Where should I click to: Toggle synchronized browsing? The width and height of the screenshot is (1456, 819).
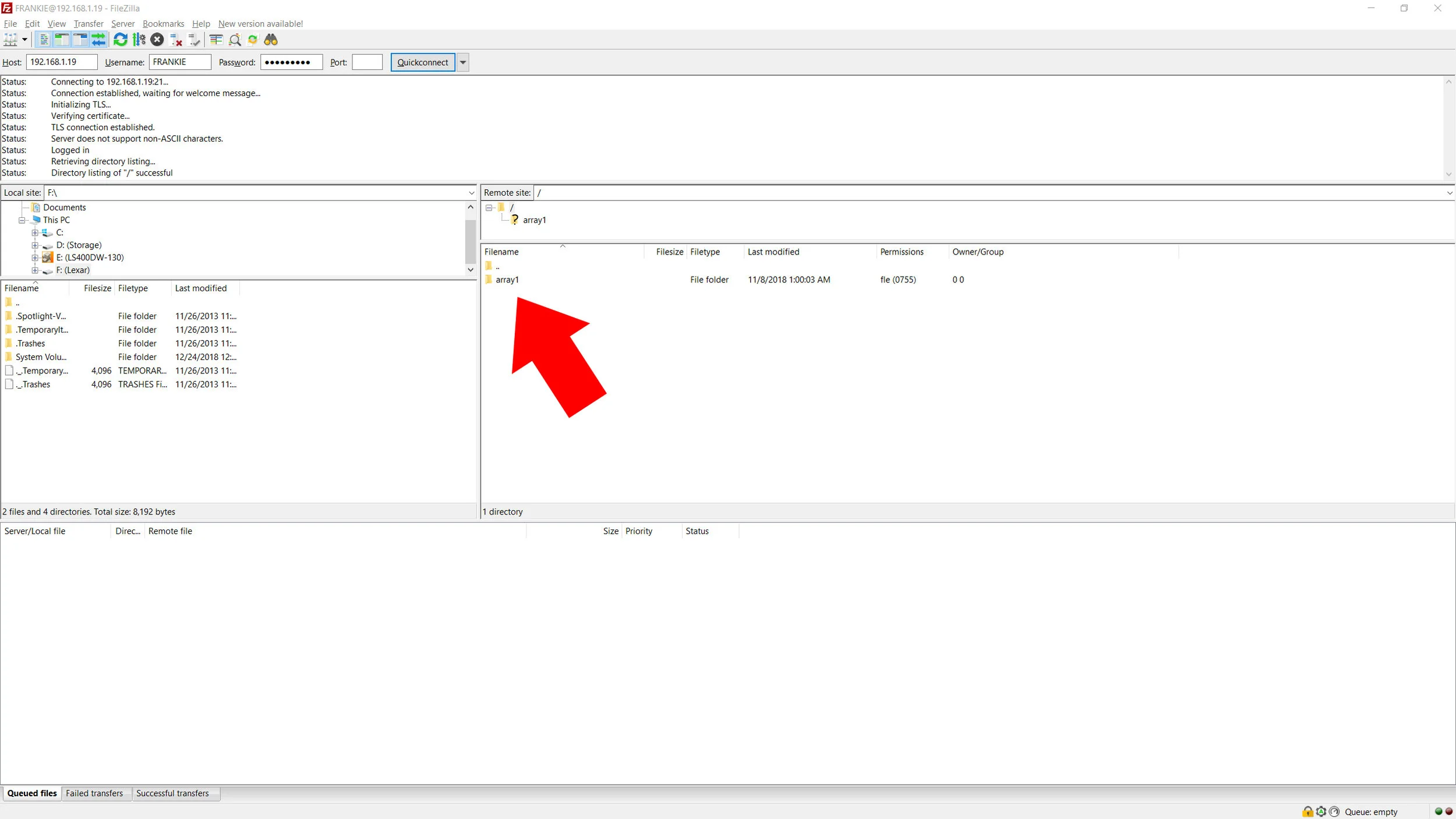(253, 40)
